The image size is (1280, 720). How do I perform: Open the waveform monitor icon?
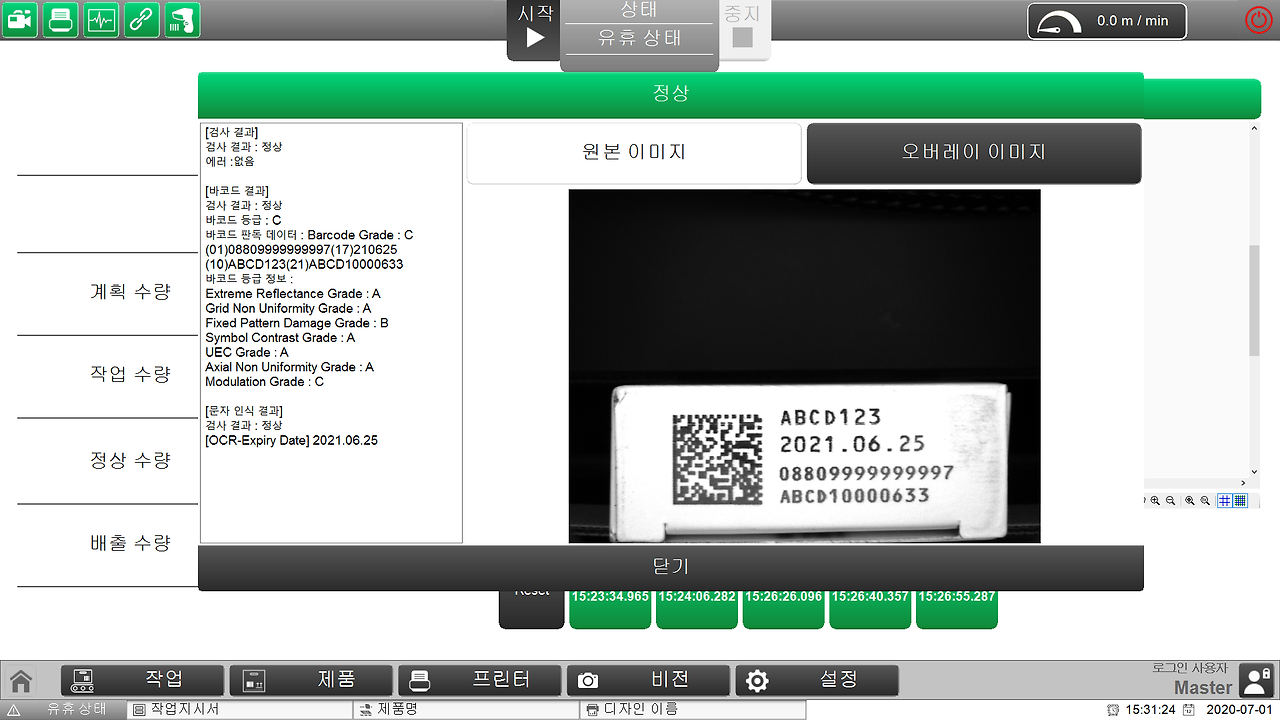point(101,20)
